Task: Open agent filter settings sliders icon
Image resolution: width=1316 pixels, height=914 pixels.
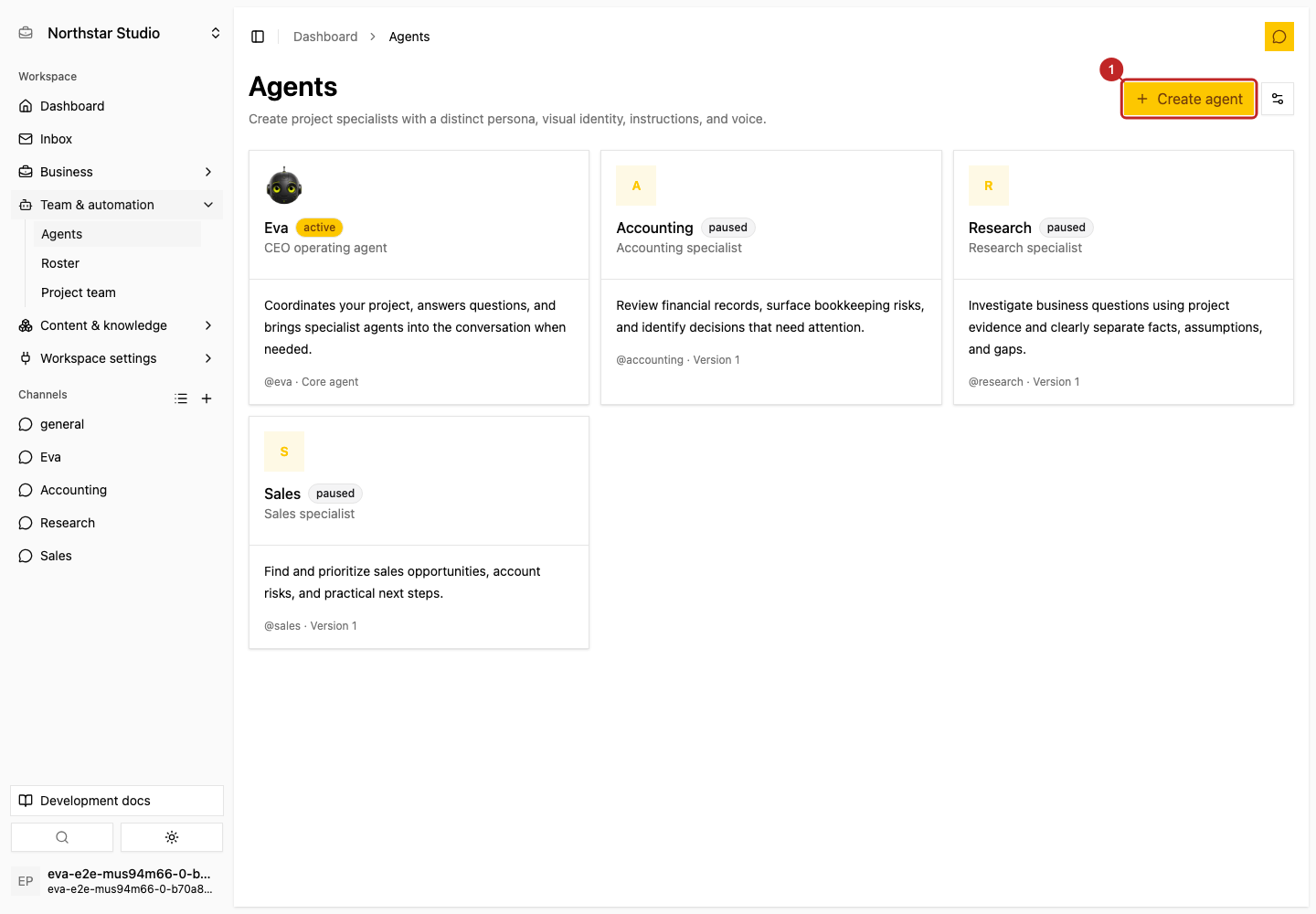Action: (x=1278, y=99)
